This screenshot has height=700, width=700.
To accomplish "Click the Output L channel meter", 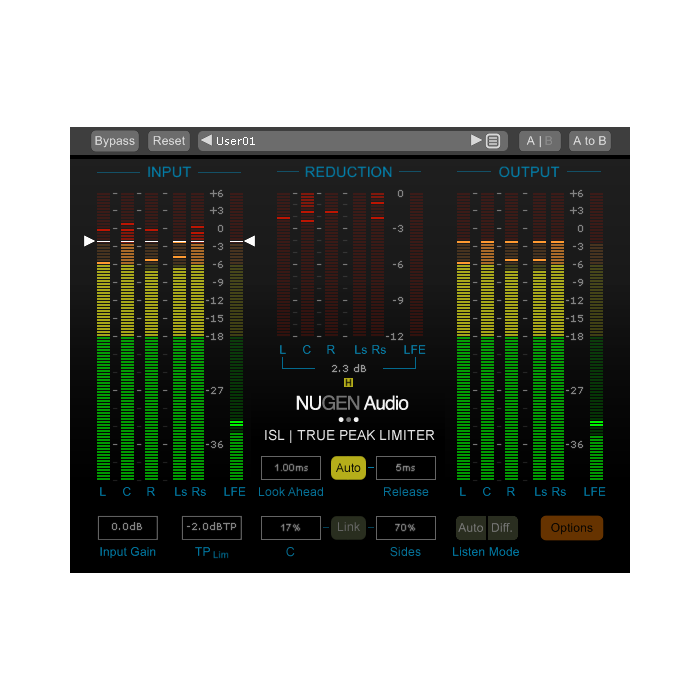I will (x=463, y=337).
